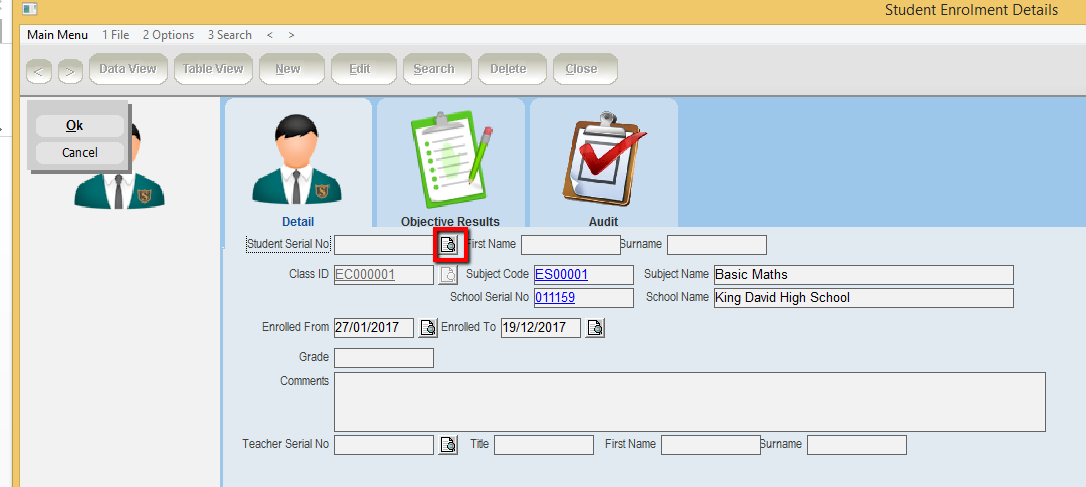Open the Main Menu
The image size is (1086, 487).
tap(57, 35)
